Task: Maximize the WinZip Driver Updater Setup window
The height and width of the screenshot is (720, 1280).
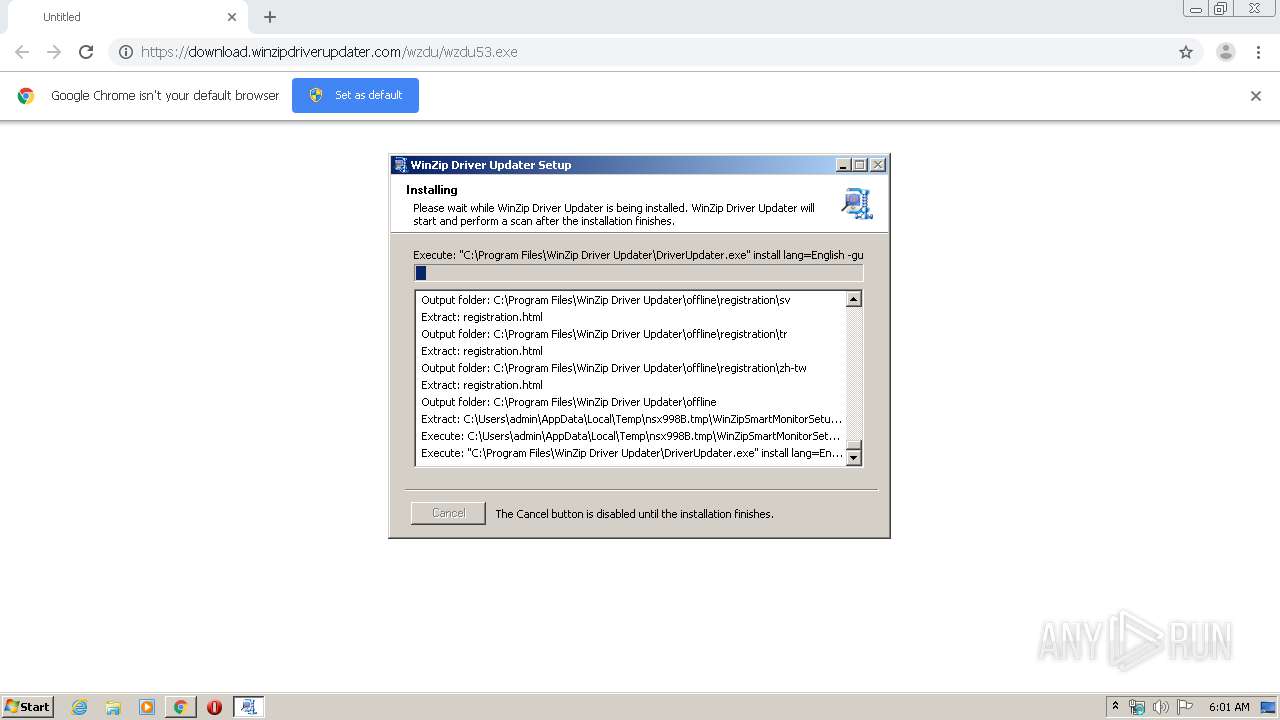Action: pos(860,165)
